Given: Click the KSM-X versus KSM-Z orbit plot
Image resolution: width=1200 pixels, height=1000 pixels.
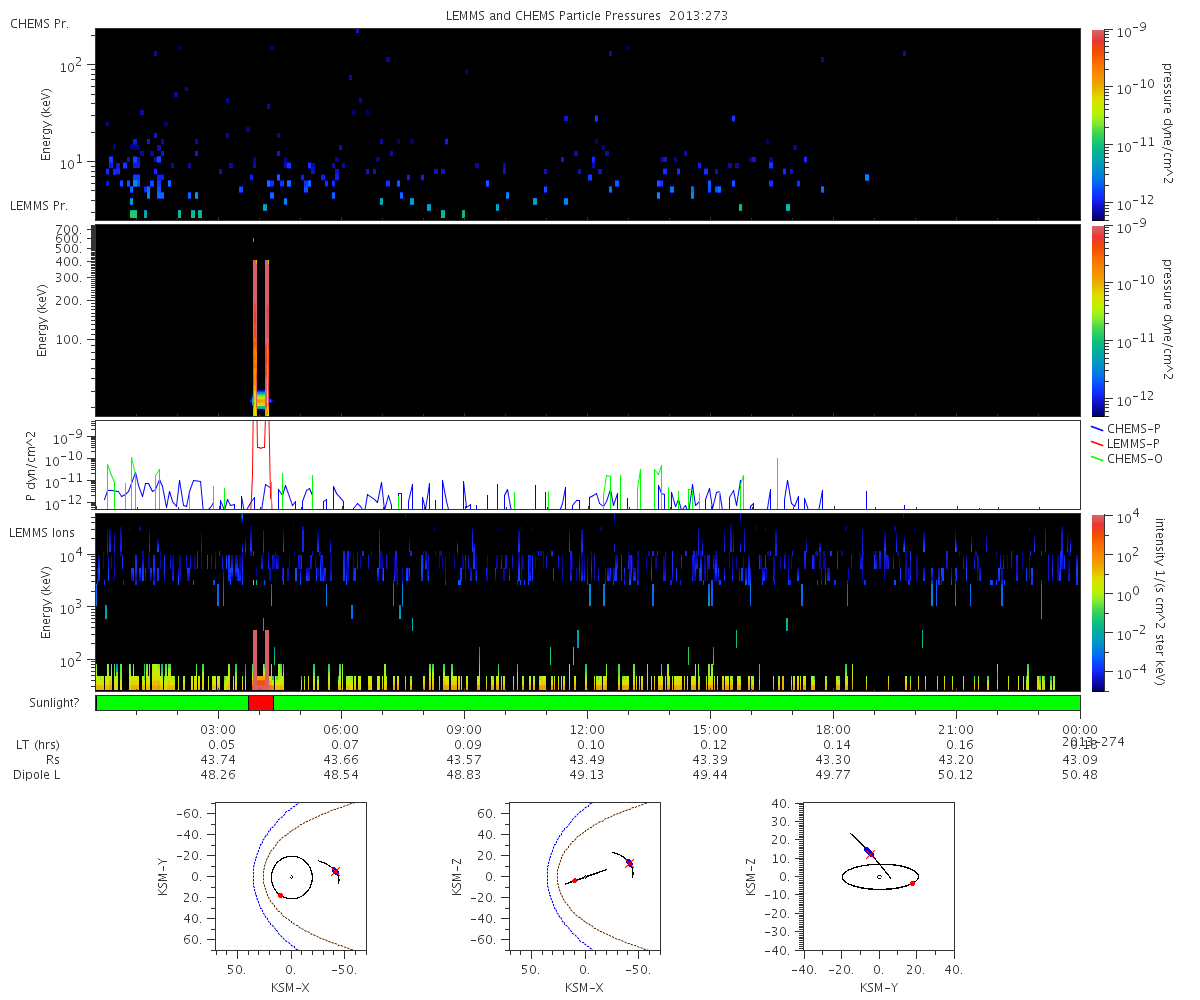Looking at the screenshot, I should tap(583, 875).
